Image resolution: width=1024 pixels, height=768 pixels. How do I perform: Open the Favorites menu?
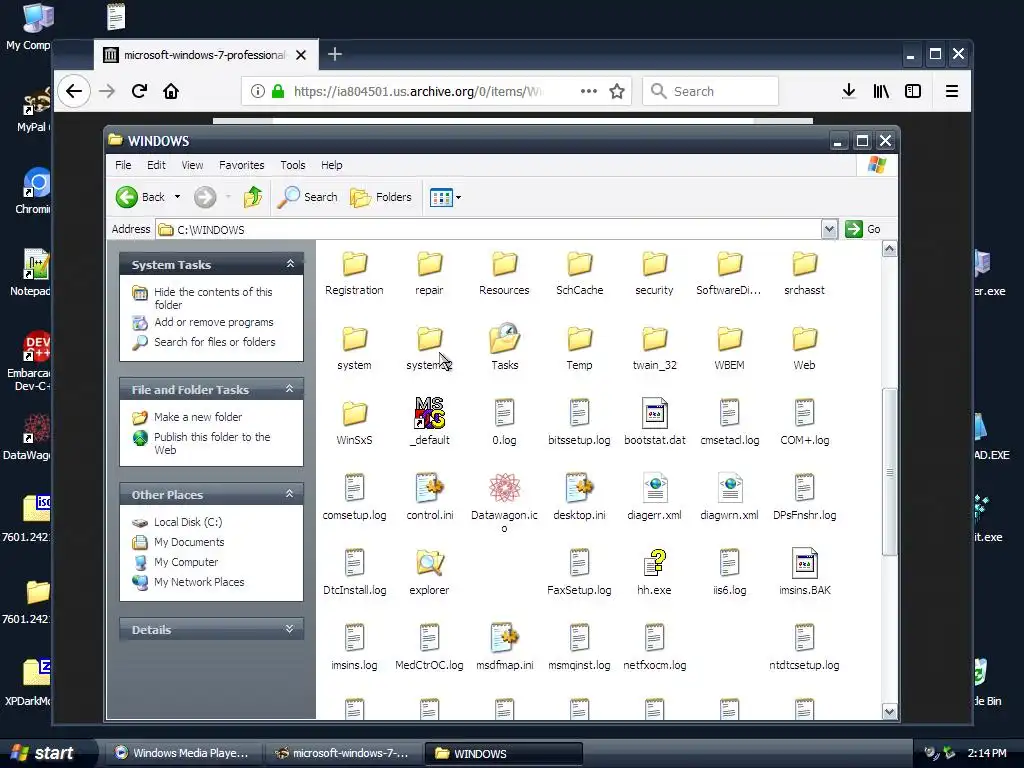coord(242,165)
